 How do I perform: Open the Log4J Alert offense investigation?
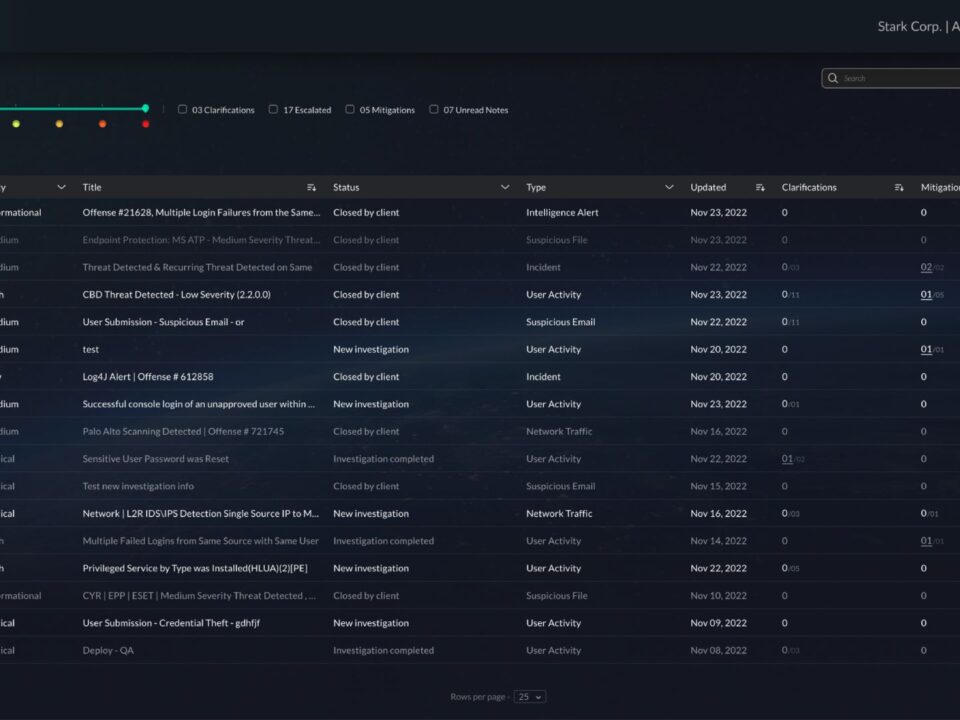tap(147, 377)
